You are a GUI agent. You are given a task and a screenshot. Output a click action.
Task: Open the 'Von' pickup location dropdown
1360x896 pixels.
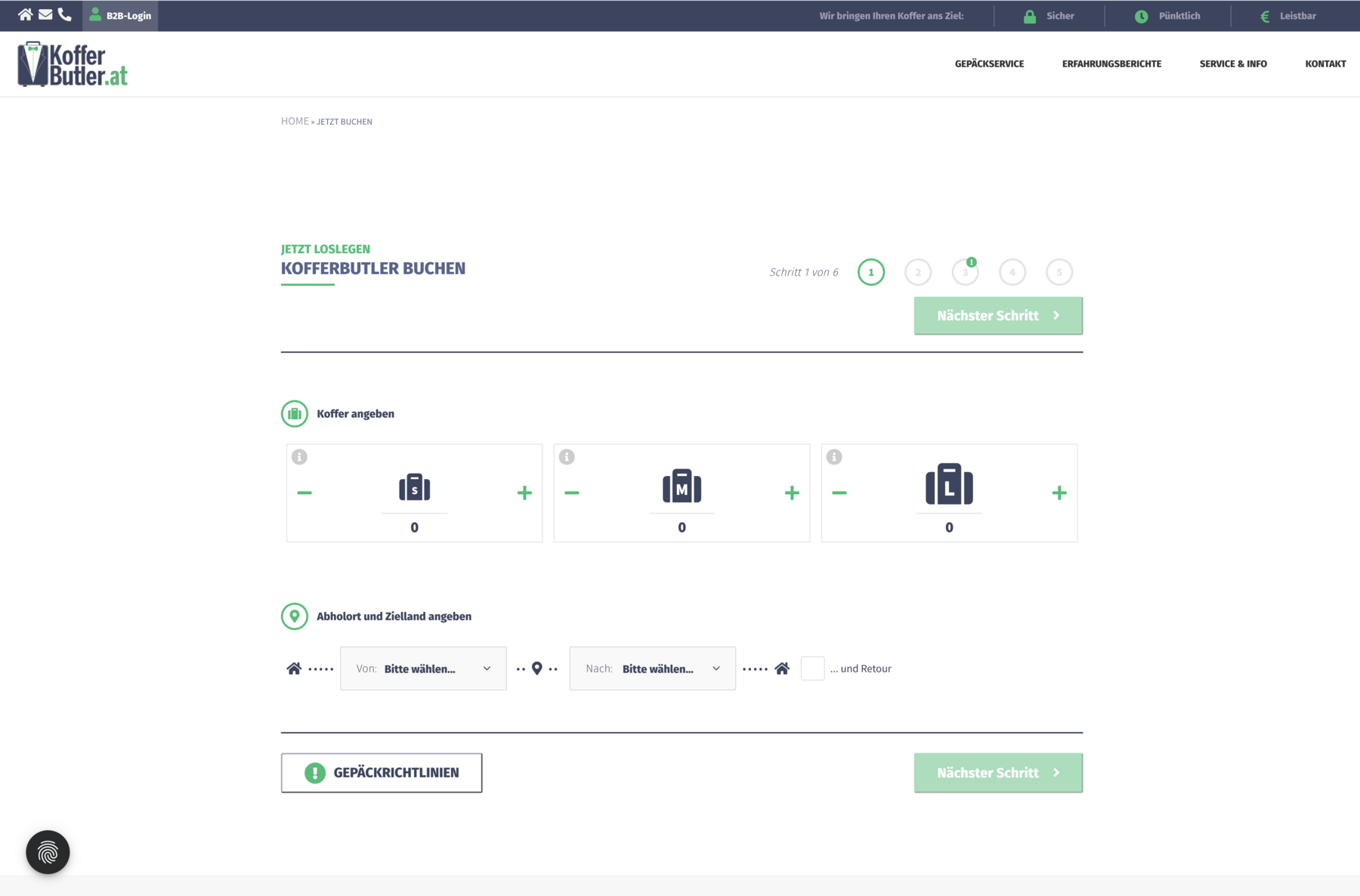pos(423,669)
